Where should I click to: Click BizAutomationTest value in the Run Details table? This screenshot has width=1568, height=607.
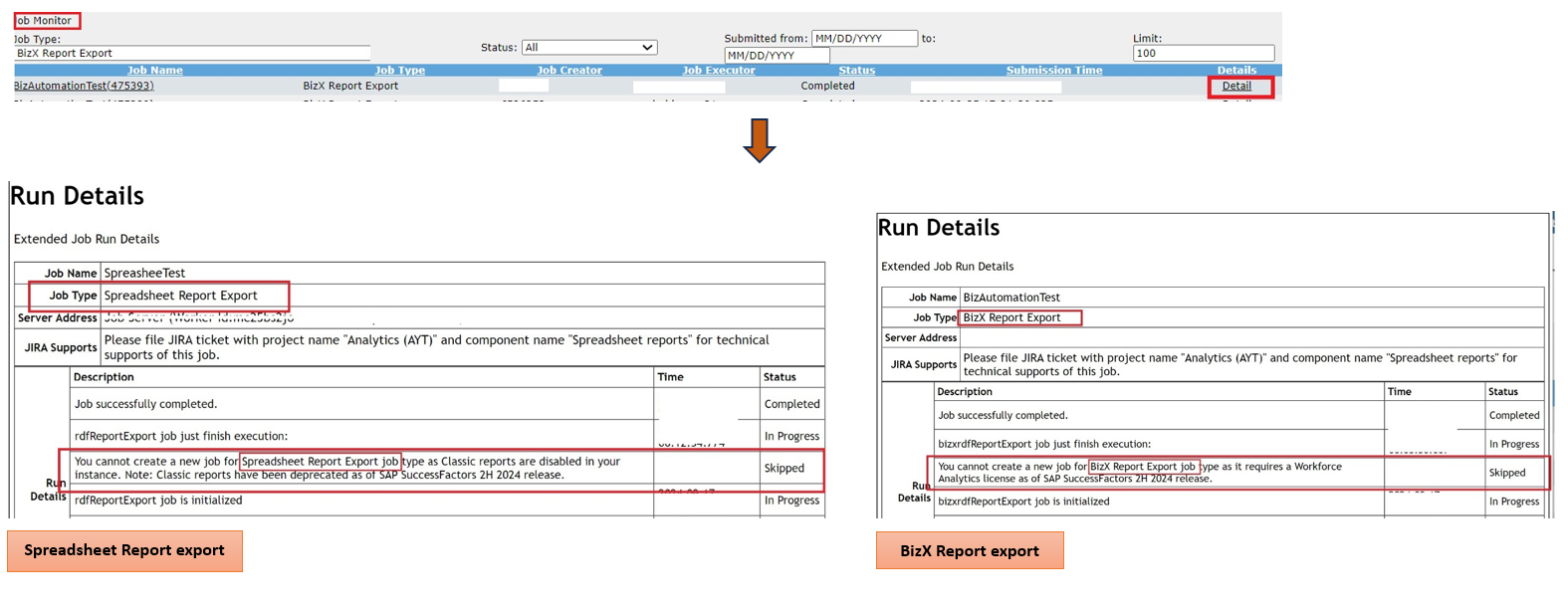pos(1011,298)
